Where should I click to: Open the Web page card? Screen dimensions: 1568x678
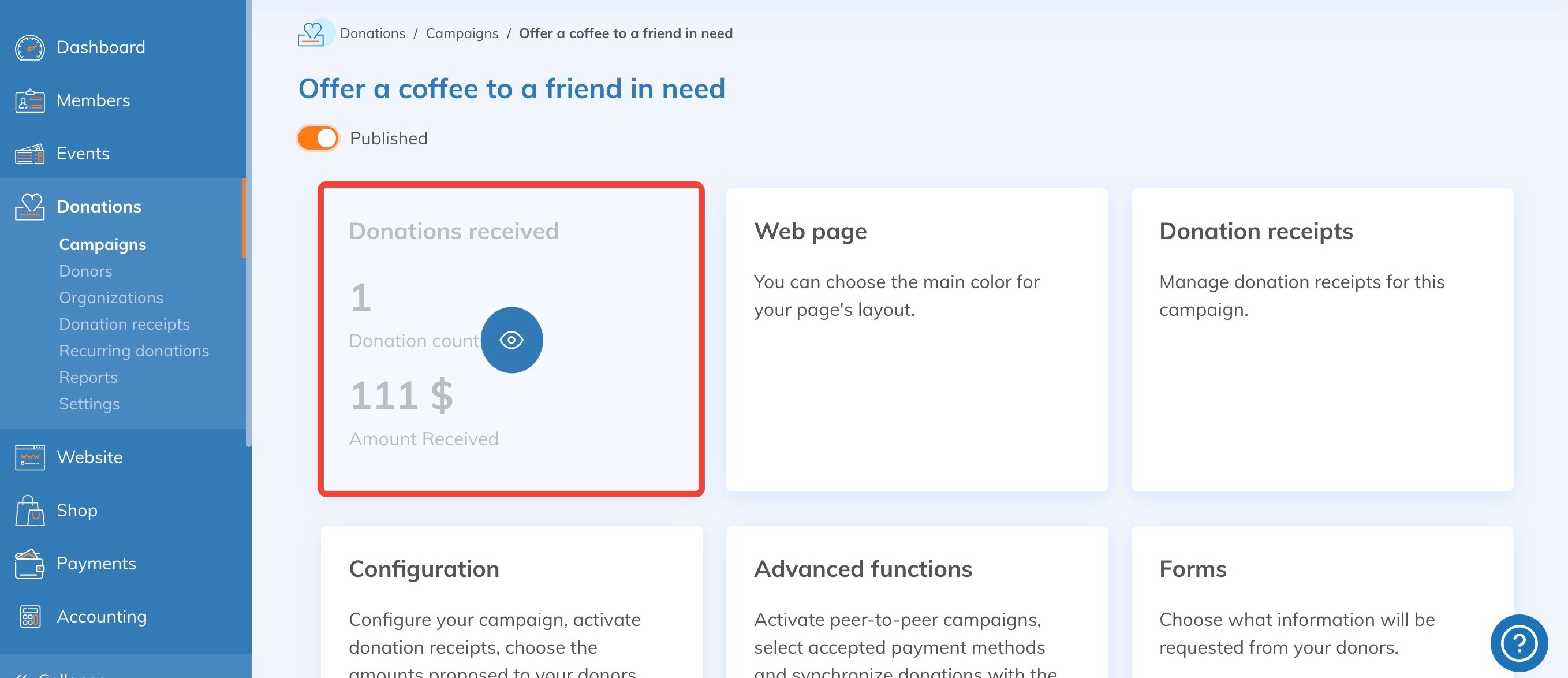point(917,340)
